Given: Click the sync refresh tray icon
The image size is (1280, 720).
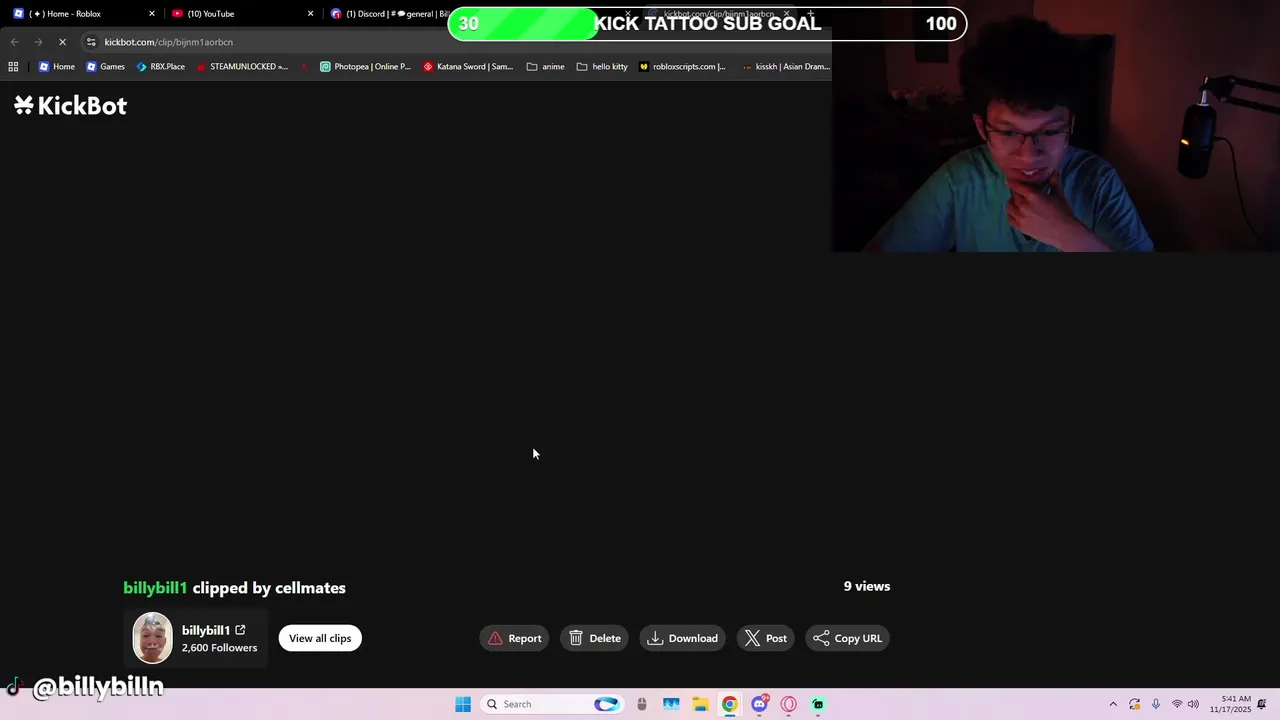Looking at the screenshot, I should [1135, 704].
